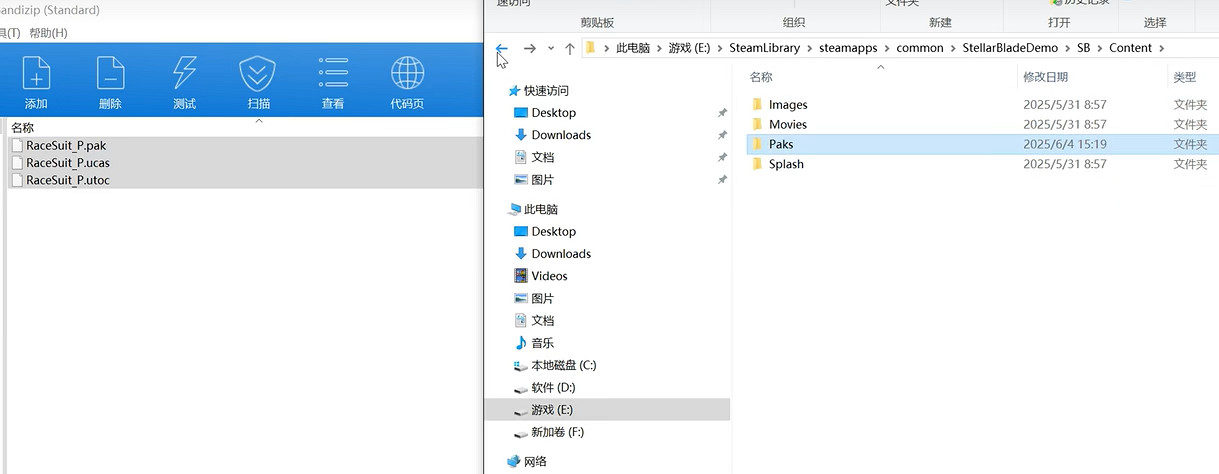The width and height of the screenshot is (1219, 474).
Task: Open recent locations dropdown arrow
Action: tap(550, 49)
